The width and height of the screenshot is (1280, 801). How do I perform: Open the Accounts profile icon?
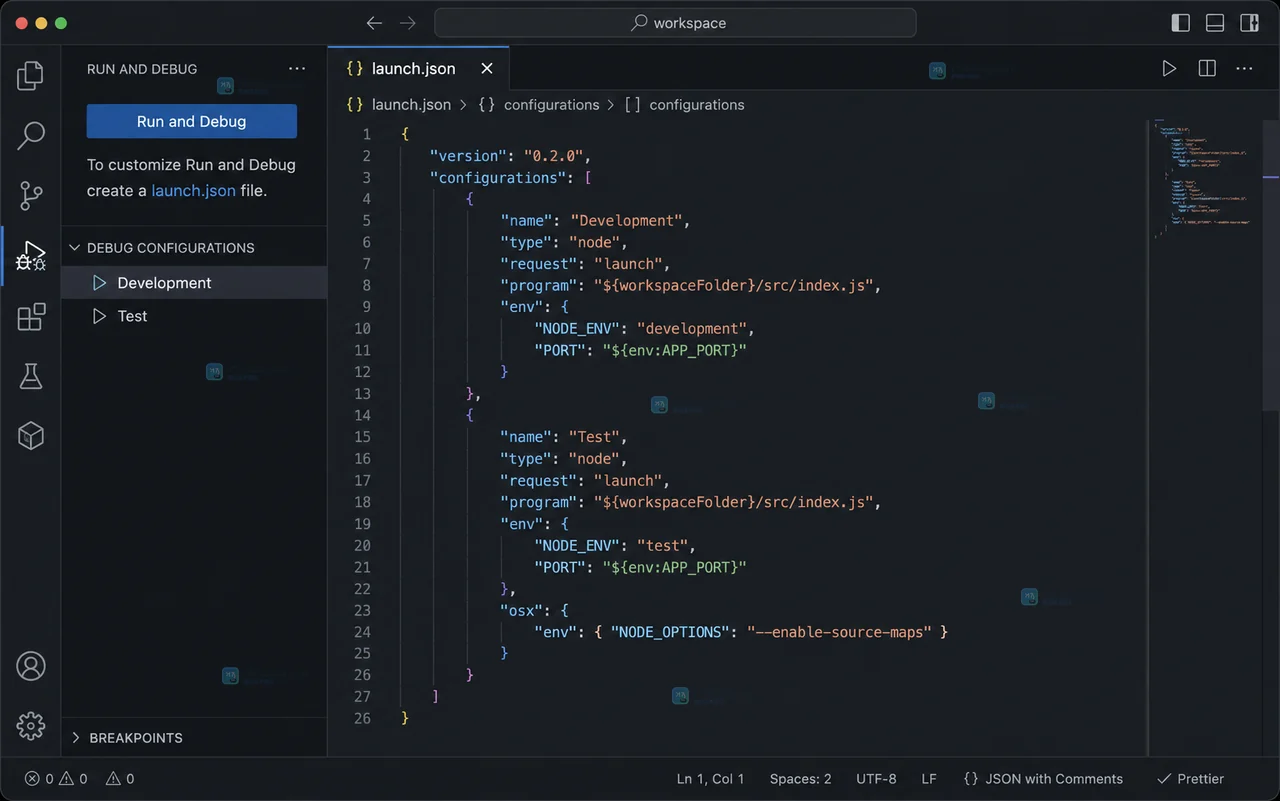click(x=31, y=666)
